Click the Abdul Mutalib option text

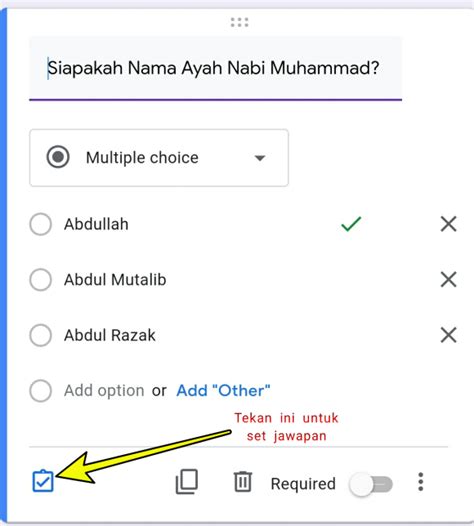[x=115, y=279]
